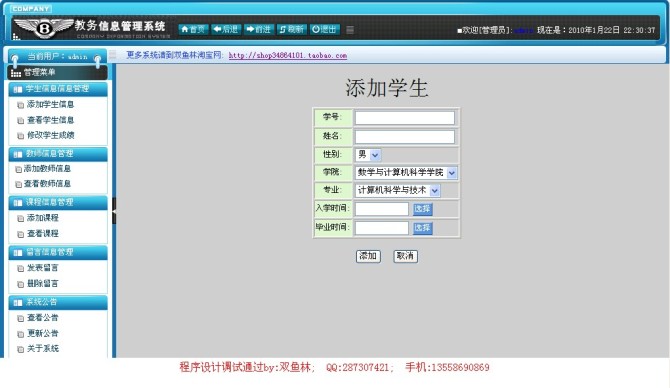Open 查看公告 in the sidebar

pos(43,317)
